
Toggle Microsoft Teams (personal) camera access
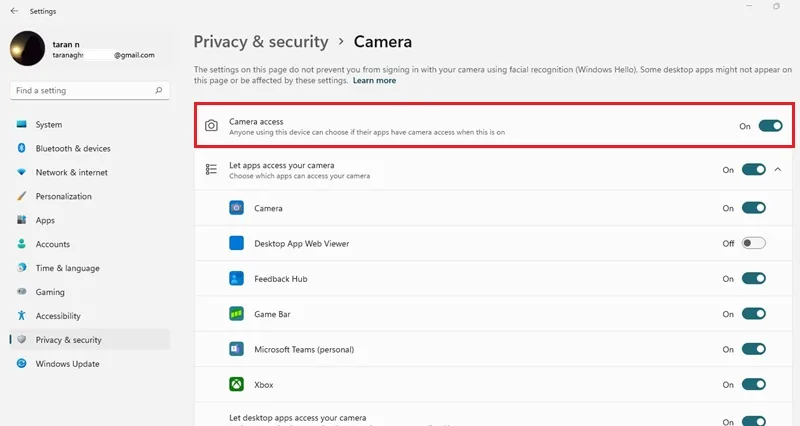coord(754,349)
